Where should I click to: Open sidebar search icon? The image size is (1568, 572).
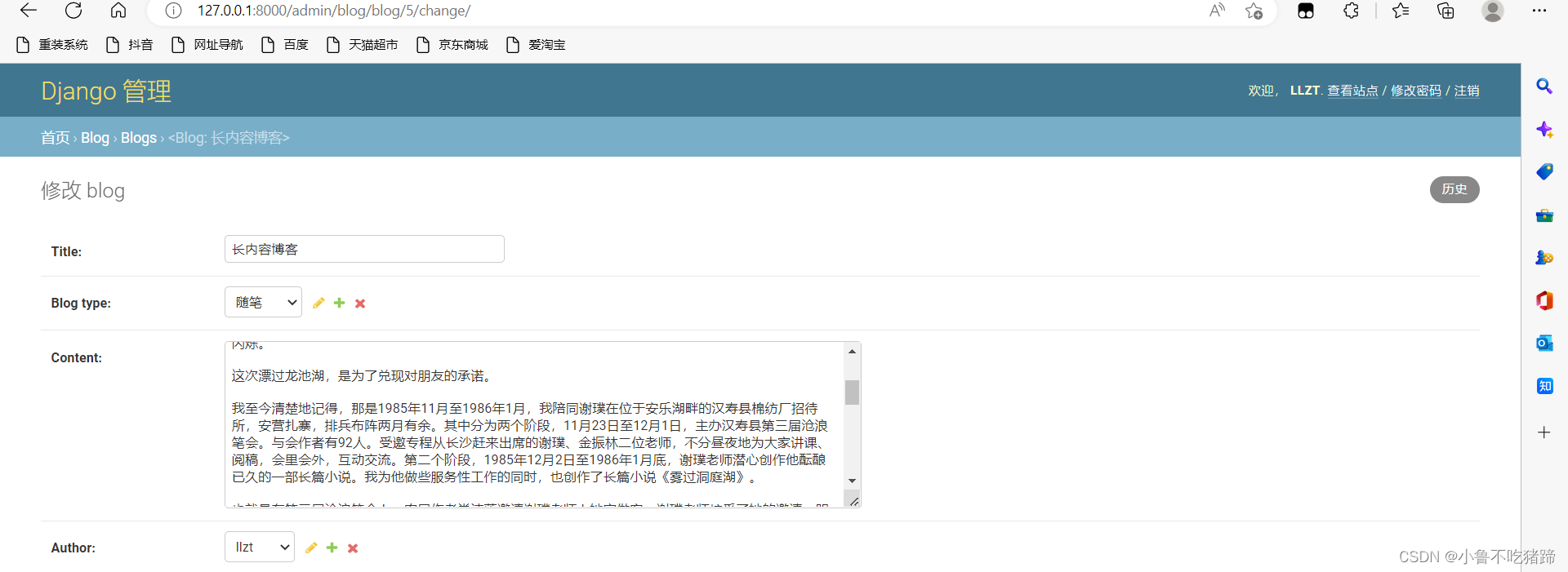pyautogui.click(x=1544, y=86)
